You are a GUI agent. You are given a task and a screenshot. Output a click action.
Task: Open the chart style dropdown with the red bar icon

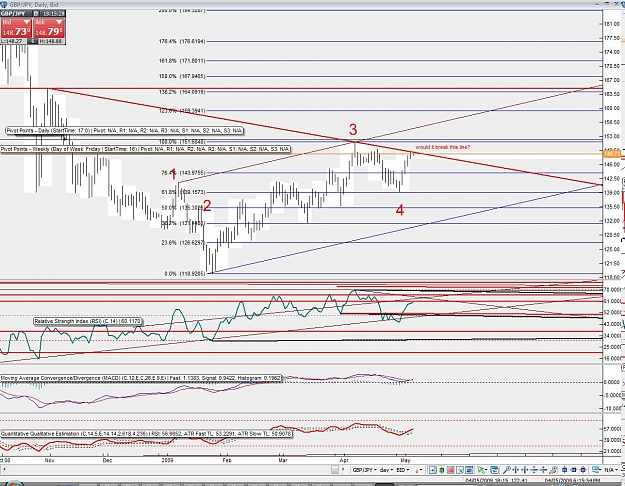pos(419,470)
